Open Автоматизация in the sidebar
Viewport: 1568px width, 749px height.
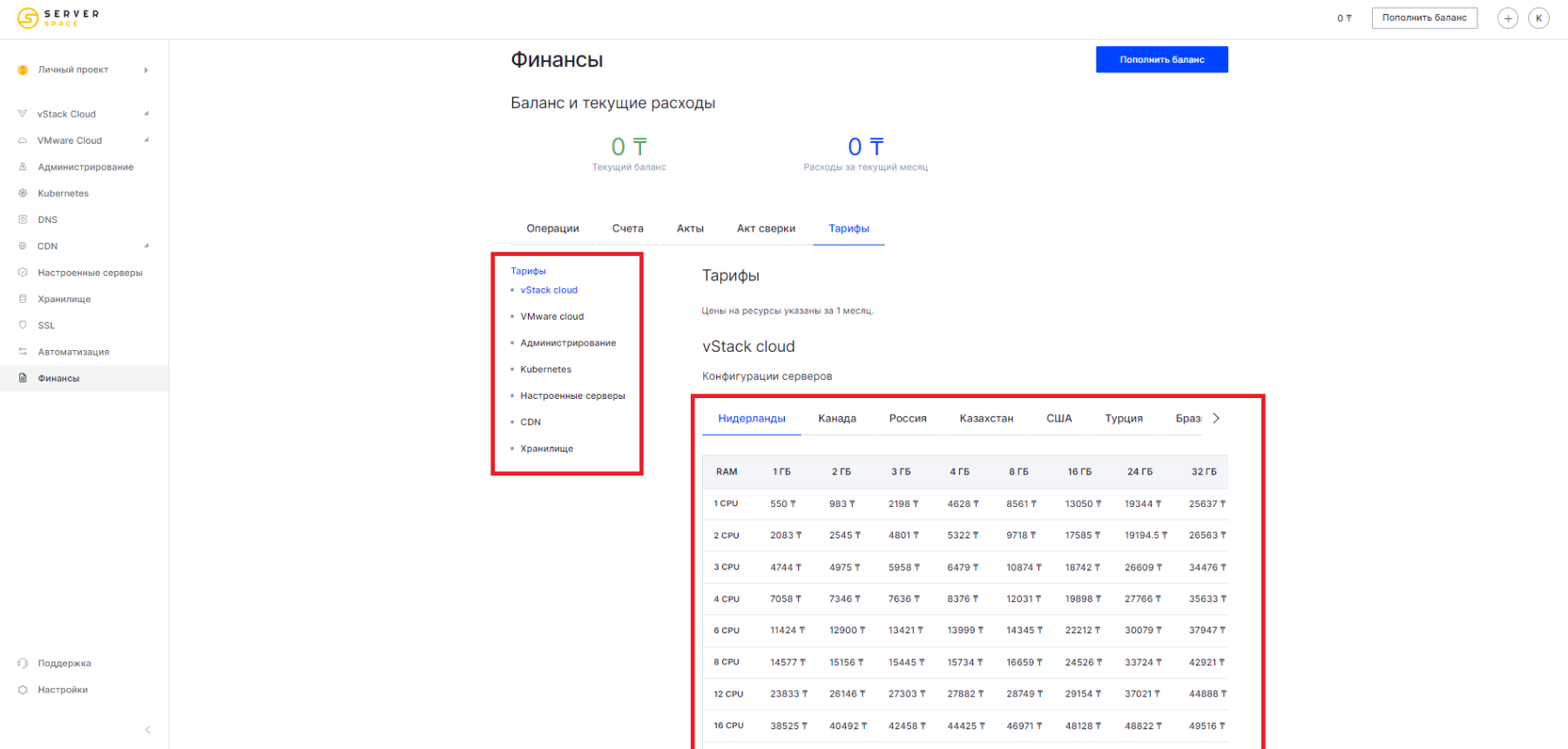[73, 352]
